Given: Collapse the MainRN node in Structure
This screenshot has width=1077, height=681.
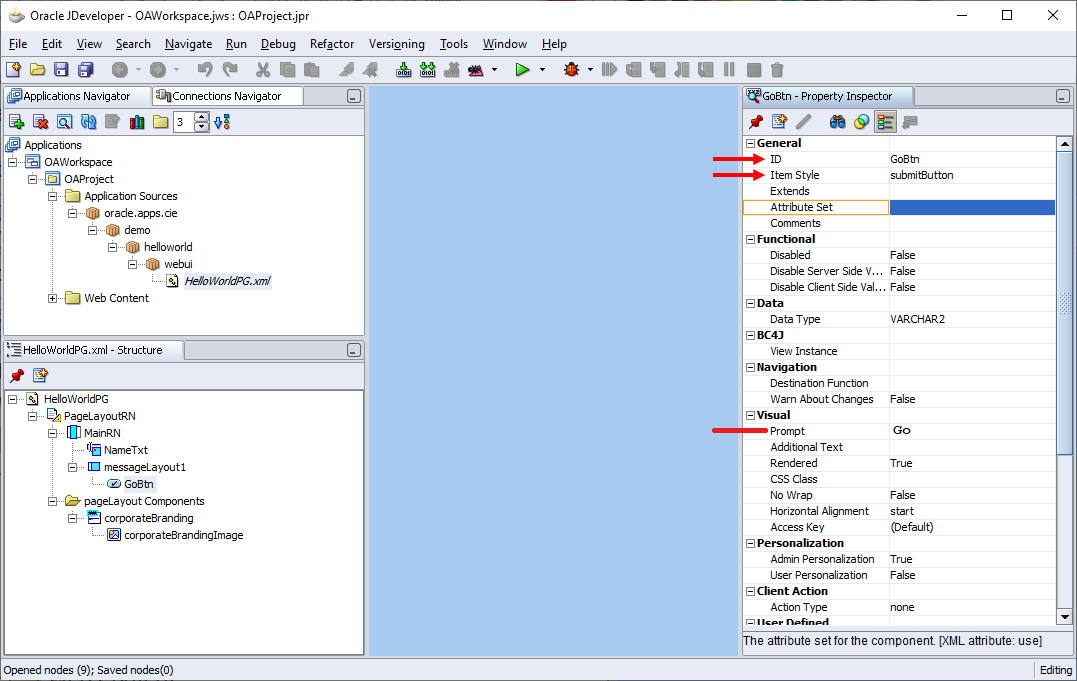Looking at the screenshot, I should [x=52, y=433].
